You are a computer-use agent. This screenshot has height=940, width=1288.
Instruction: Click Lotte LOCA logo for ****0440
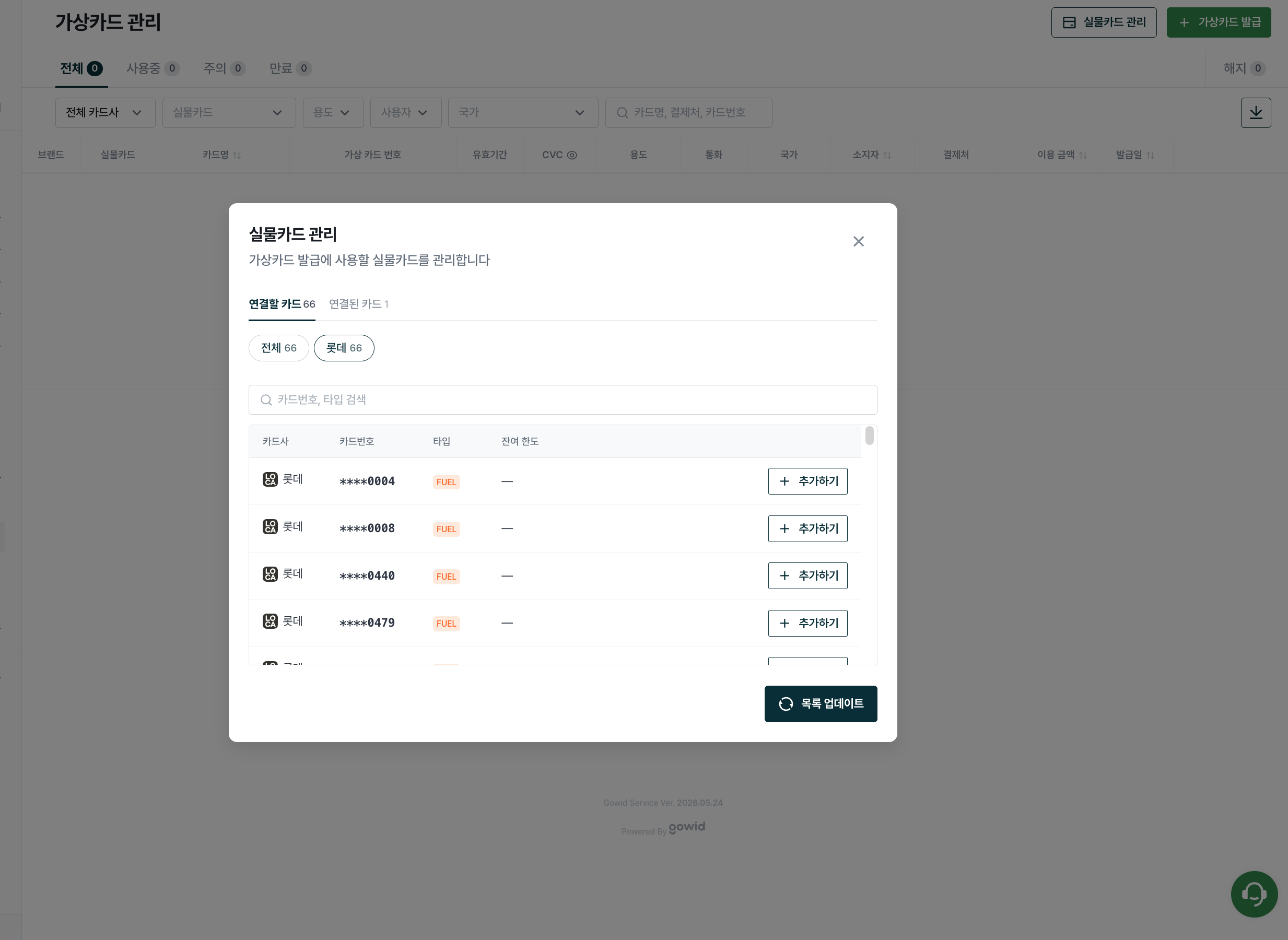pyautogui.click(x=270, y=573)
